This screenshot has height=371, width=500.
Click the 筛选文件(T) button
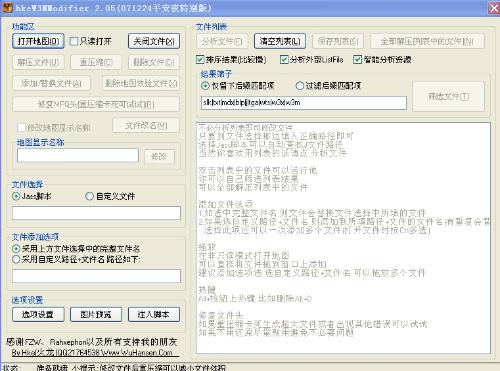click(448, 97)
